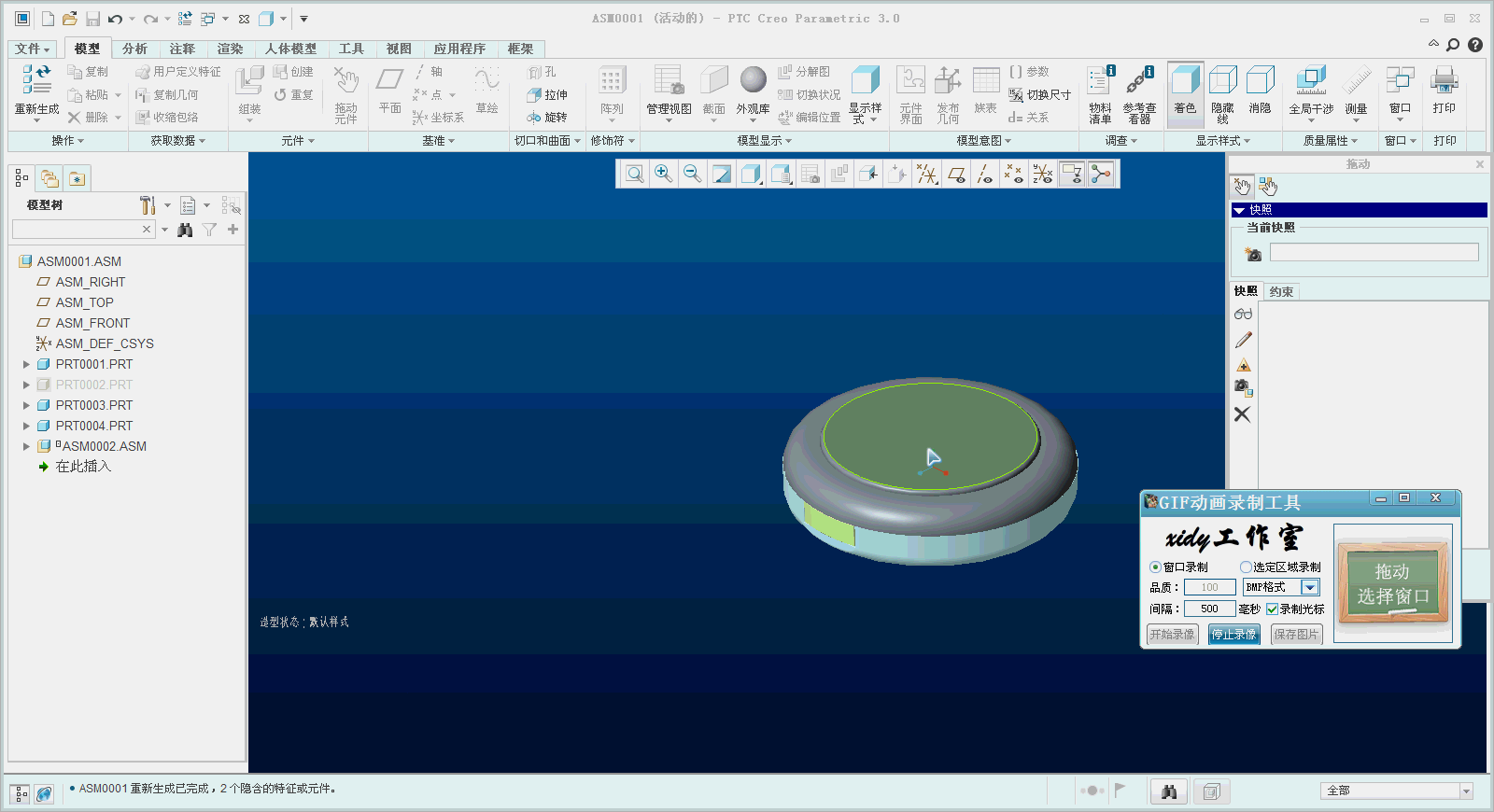Click the 间隔 interval input field

[x=1210, y=609]
